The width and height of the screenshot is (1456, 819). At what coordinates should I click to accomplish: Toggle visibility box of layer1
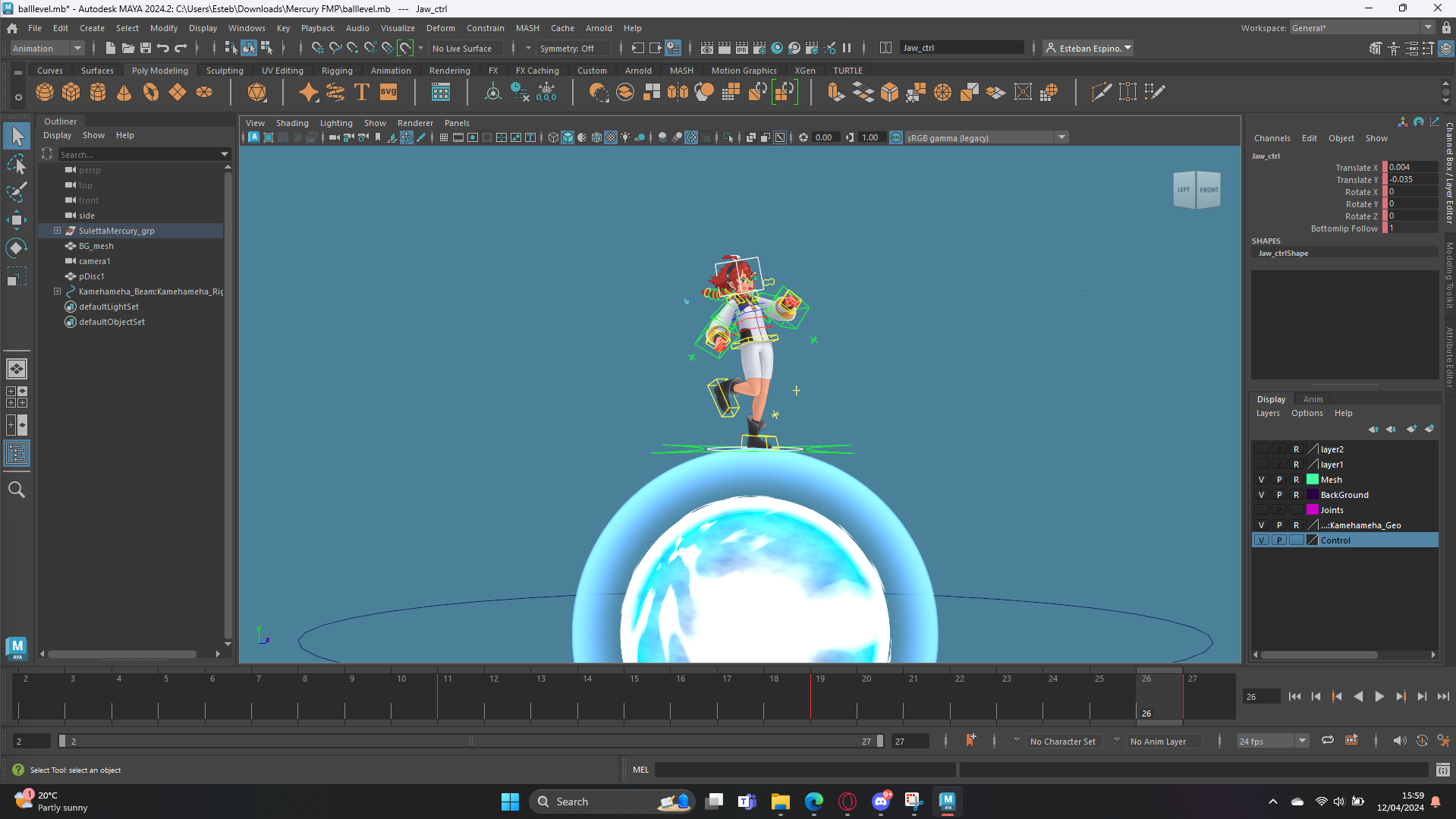pyautogui.click(x=1262, y=465)
